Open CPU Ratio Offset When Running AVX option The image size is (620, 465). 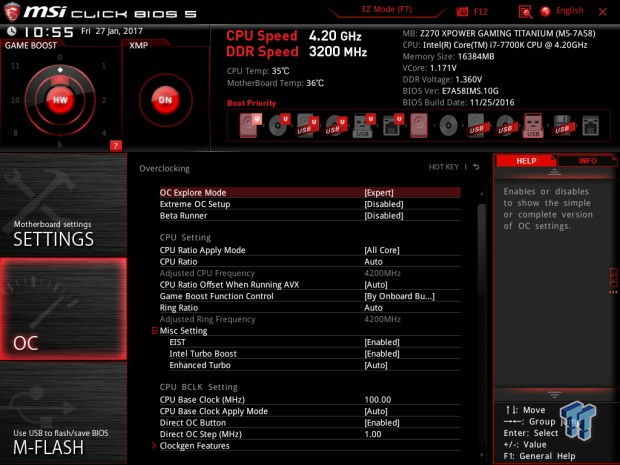(310, 285)
